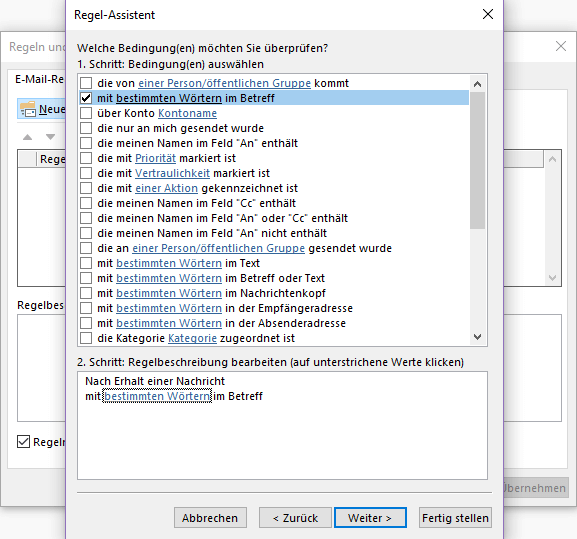
Task: Click the conditions list scrollbar thumb
Action: pyautogui.click(x=478, y=160)
